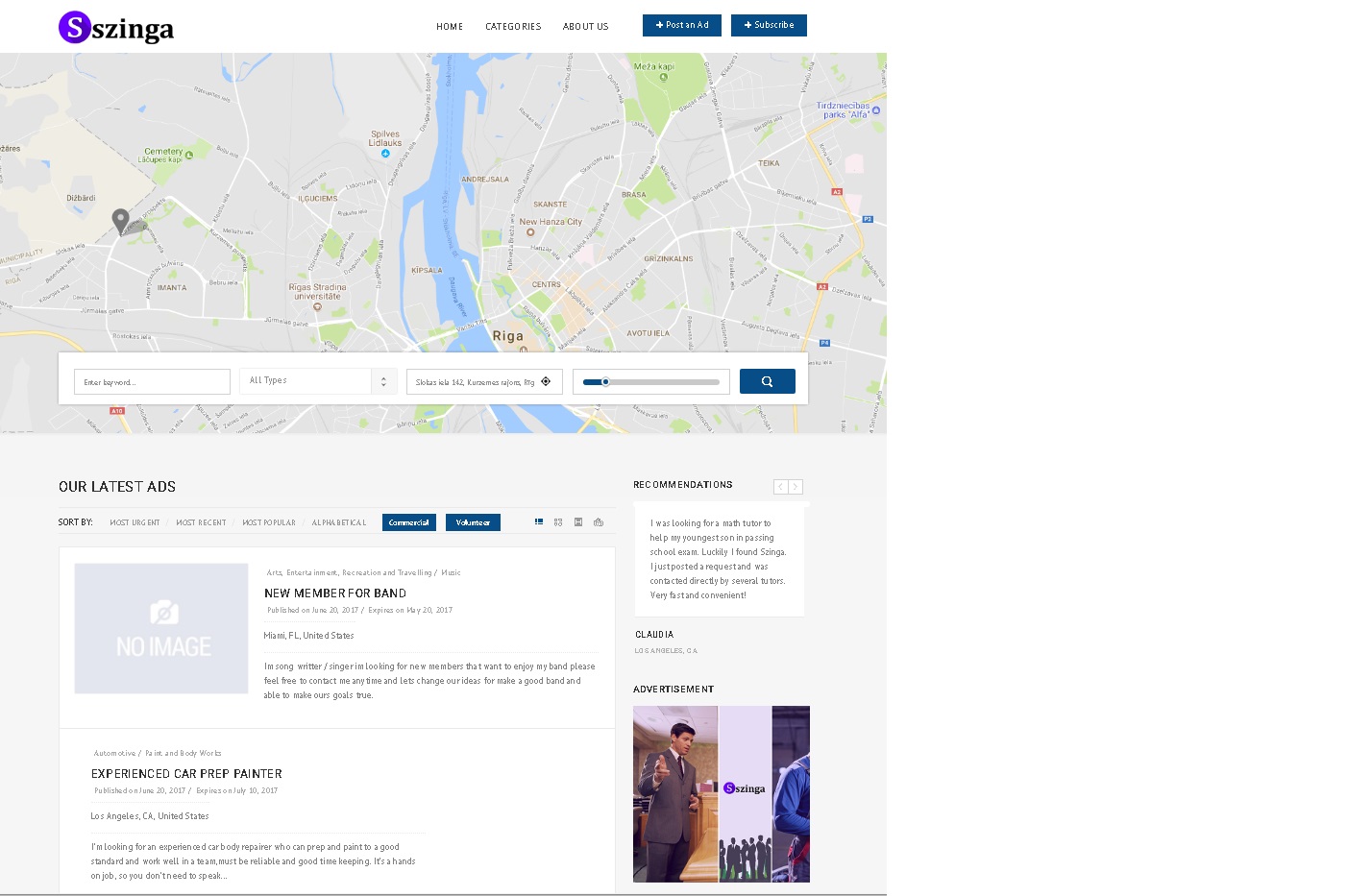Click the Miami, FL, United States location text
The image size is (1347, 896).
click(x=308, y=636)
